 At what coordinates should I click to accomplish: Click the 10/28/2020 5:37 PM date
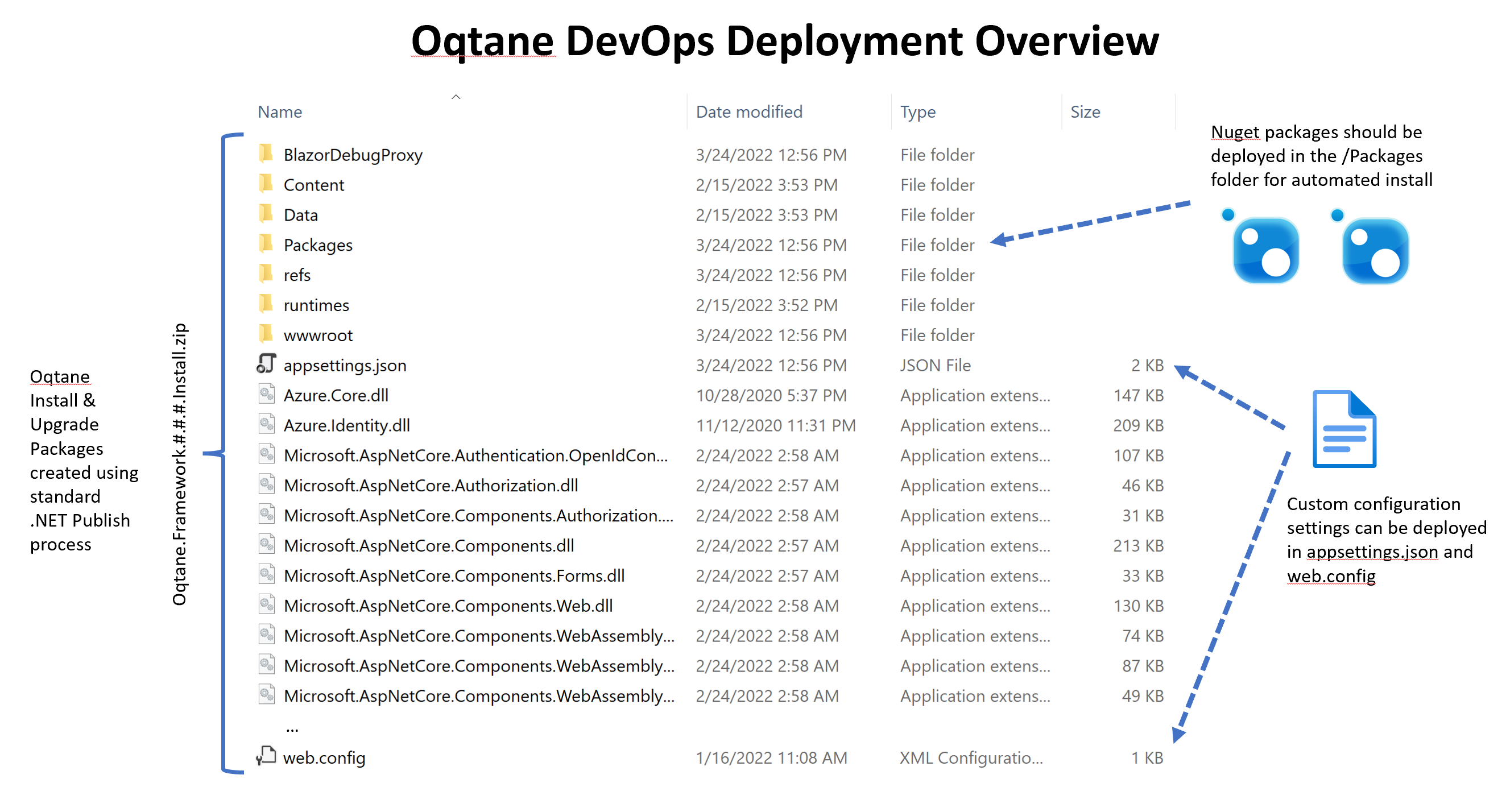coord(771,395)
